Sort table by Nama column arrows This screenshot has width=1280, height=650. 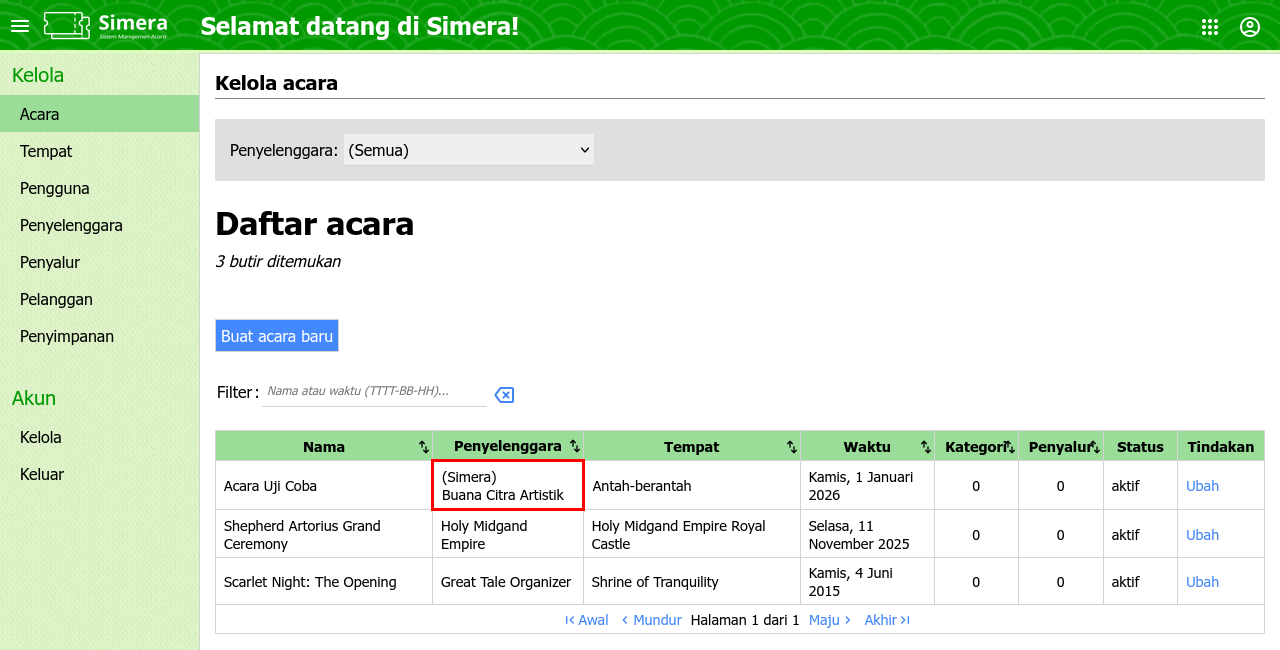tap(424, 447)
